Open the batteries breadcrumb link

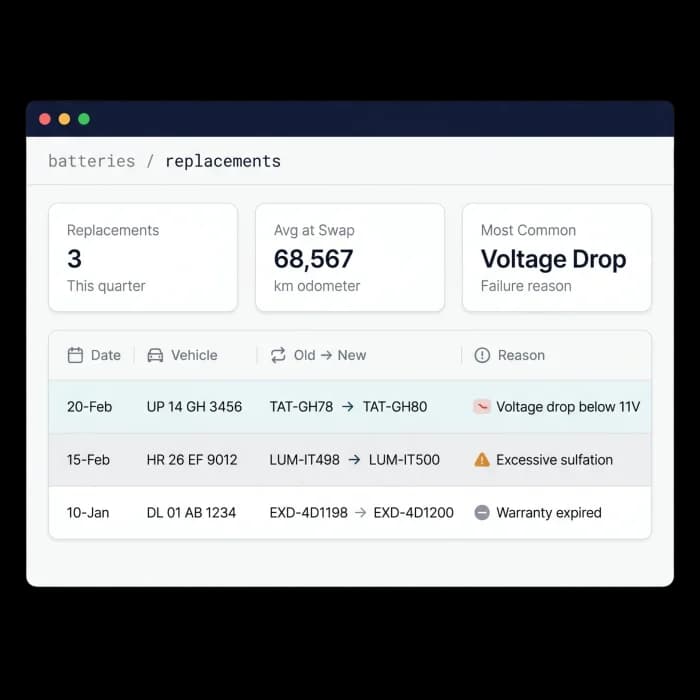[x=92, y=161]
